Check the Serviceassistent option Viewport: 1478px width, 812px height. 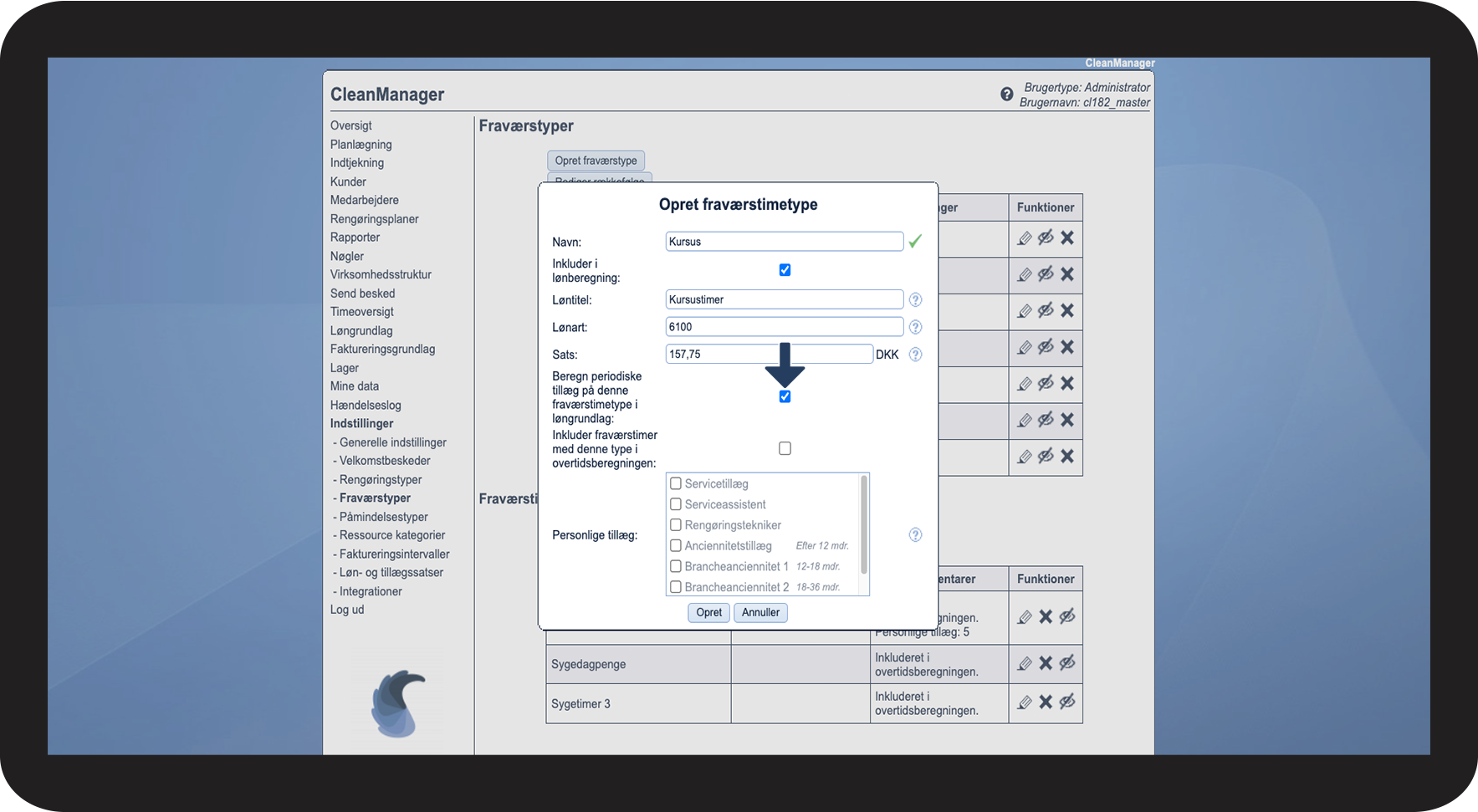pyautogui.click(x=676, y=504)
